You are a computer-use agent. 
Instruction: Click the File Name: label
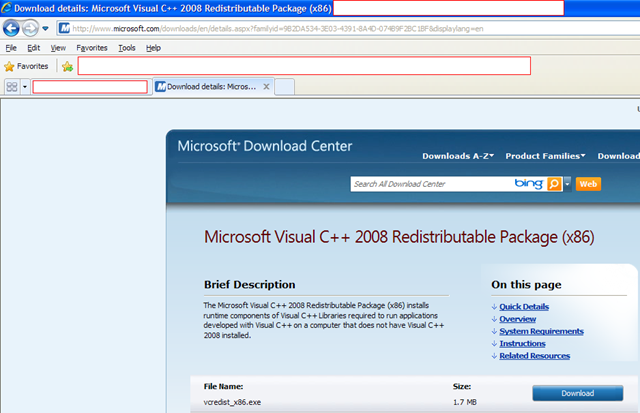click(223, 386)
